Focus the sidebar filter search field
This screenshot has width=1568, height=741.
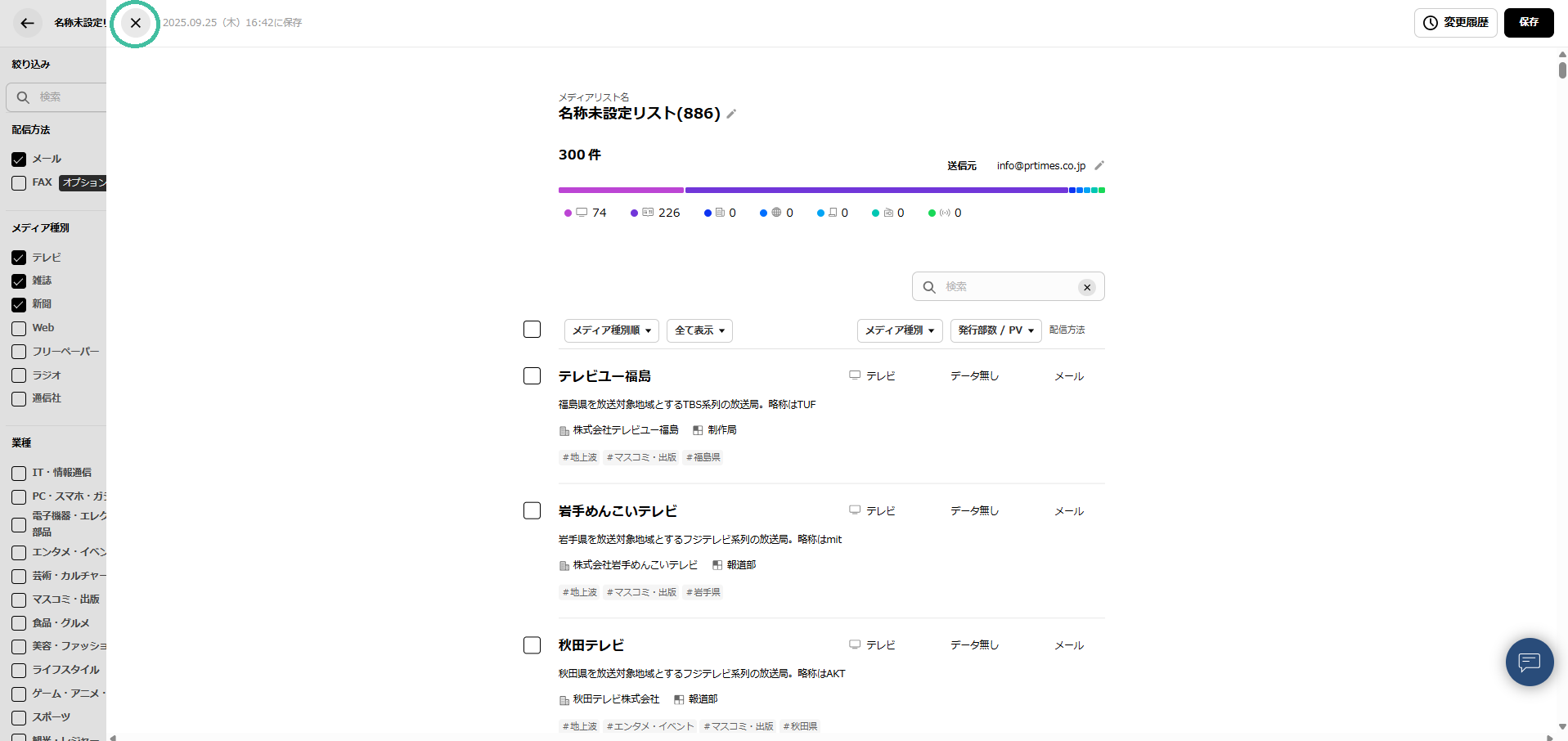[70, 97]
